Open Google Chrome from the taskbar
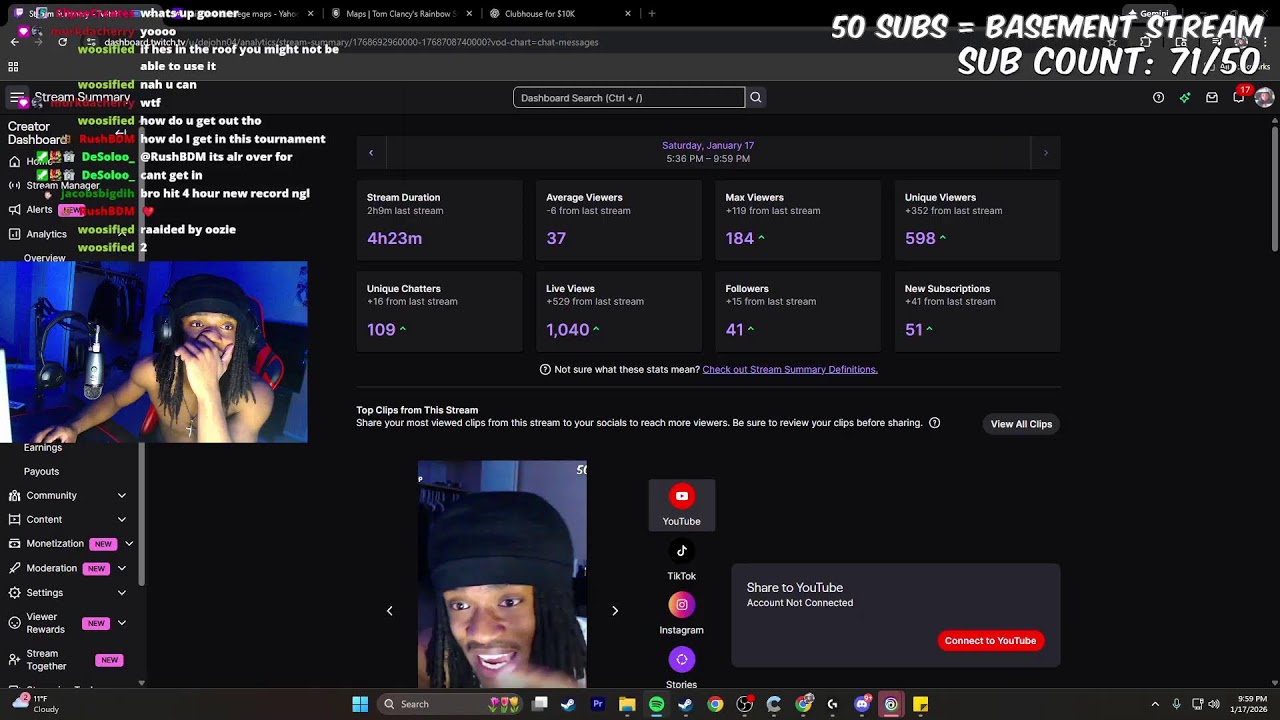The image size is (1280, 720). click(715, 704)
